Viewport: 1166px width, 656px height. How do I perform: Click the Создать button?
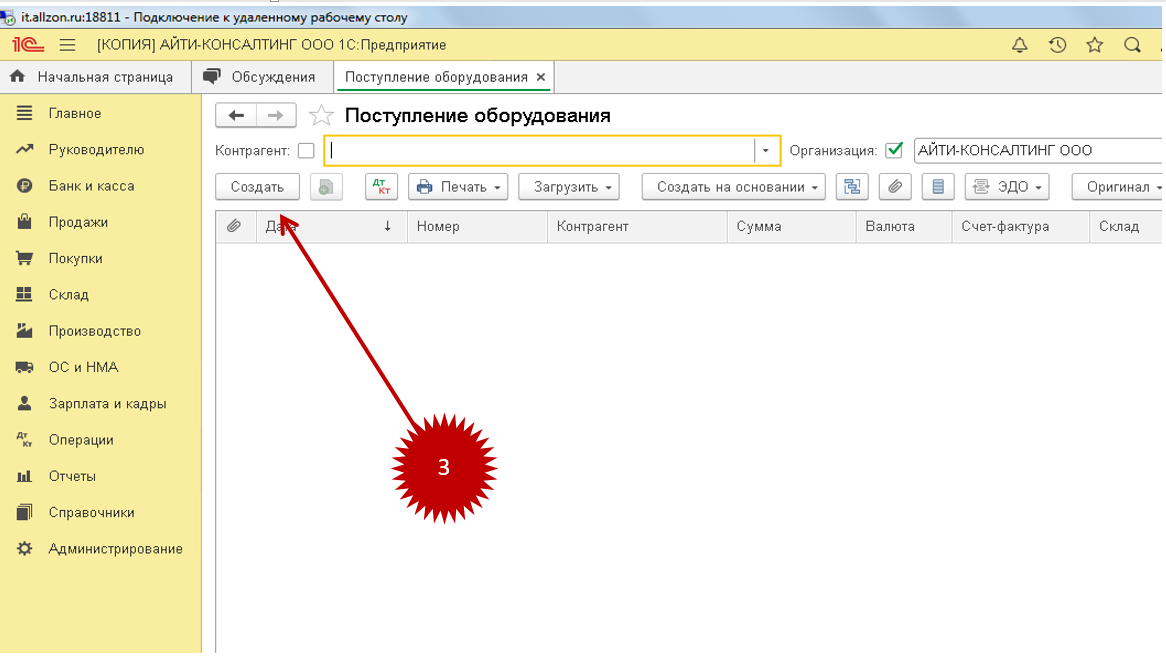coord(257,187)
